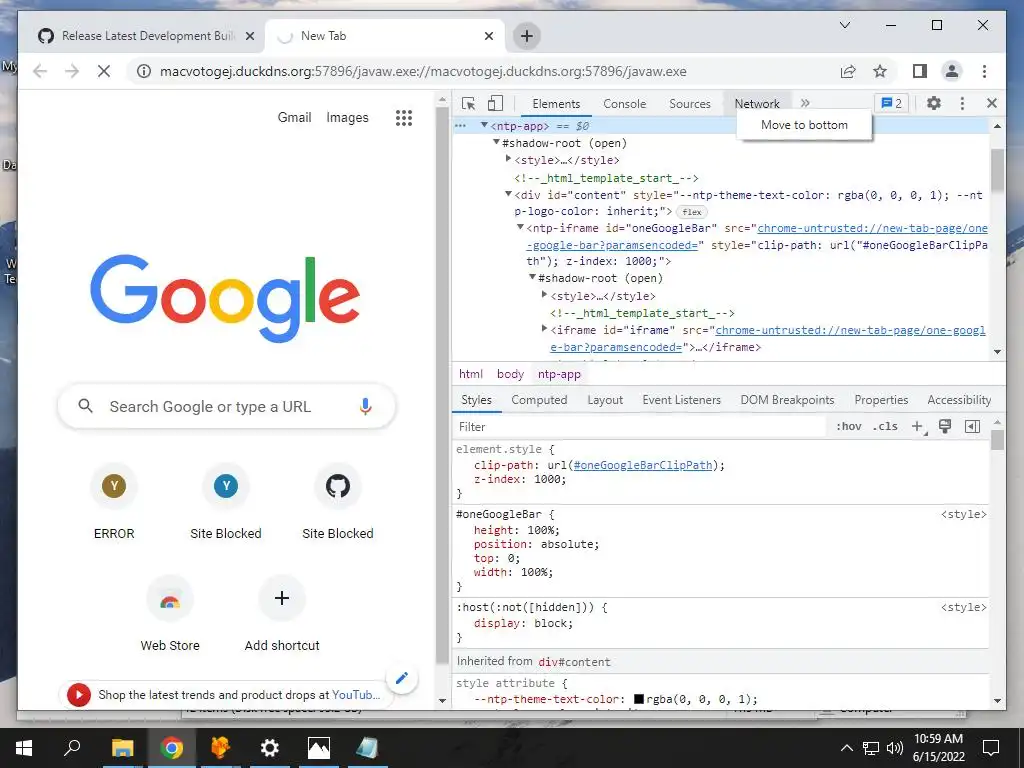Toggle the device toolbar icon
1024x768 pixels.
495,103
